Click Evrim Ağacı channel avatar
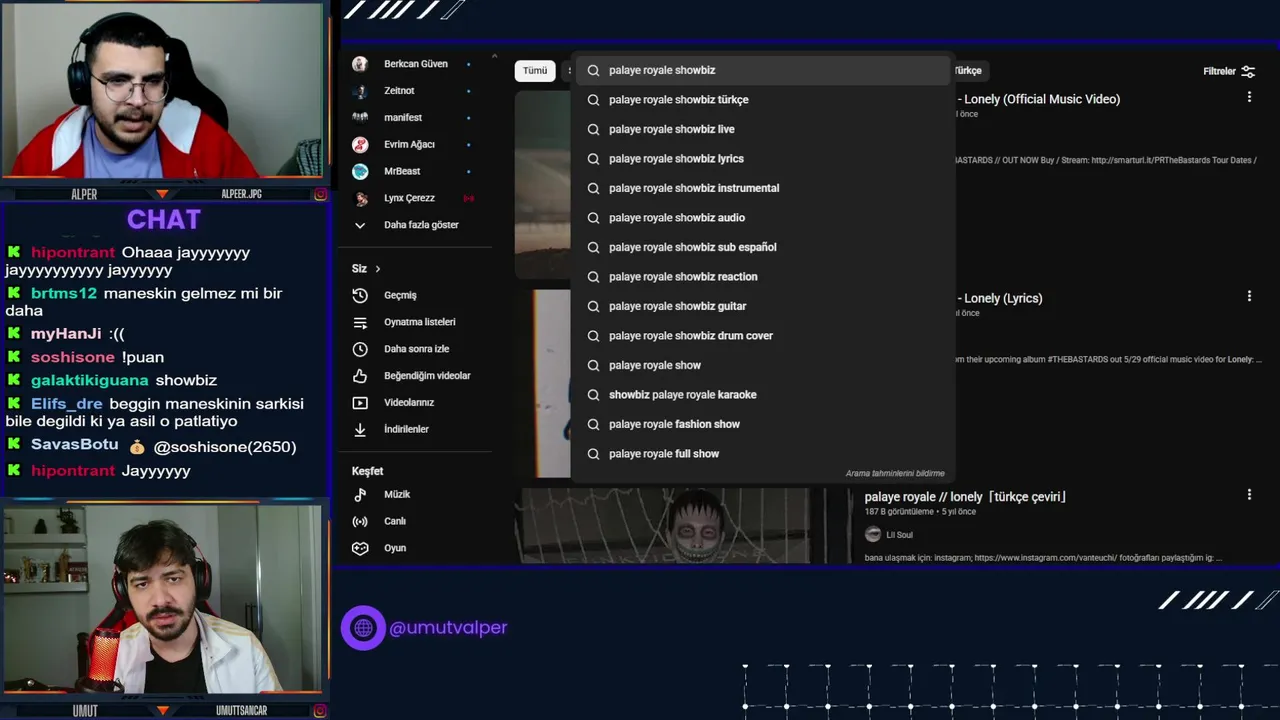 click(360, 145)
